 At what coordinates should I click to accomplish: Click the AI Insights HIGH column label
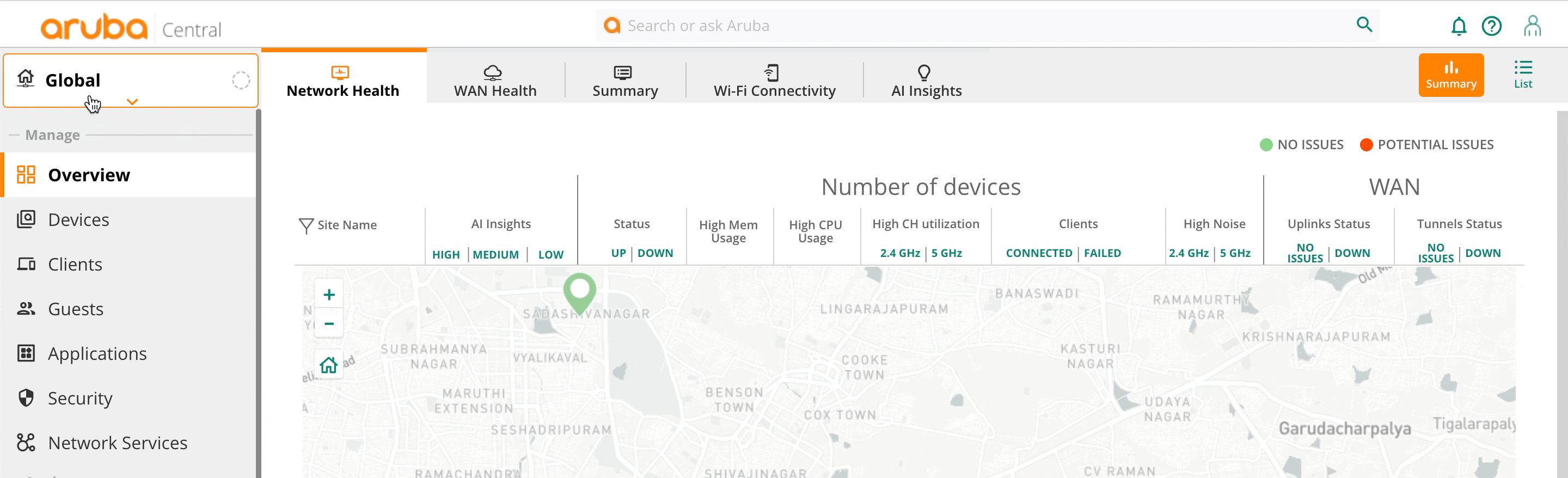pyautogui.click(x=445, y=255)
